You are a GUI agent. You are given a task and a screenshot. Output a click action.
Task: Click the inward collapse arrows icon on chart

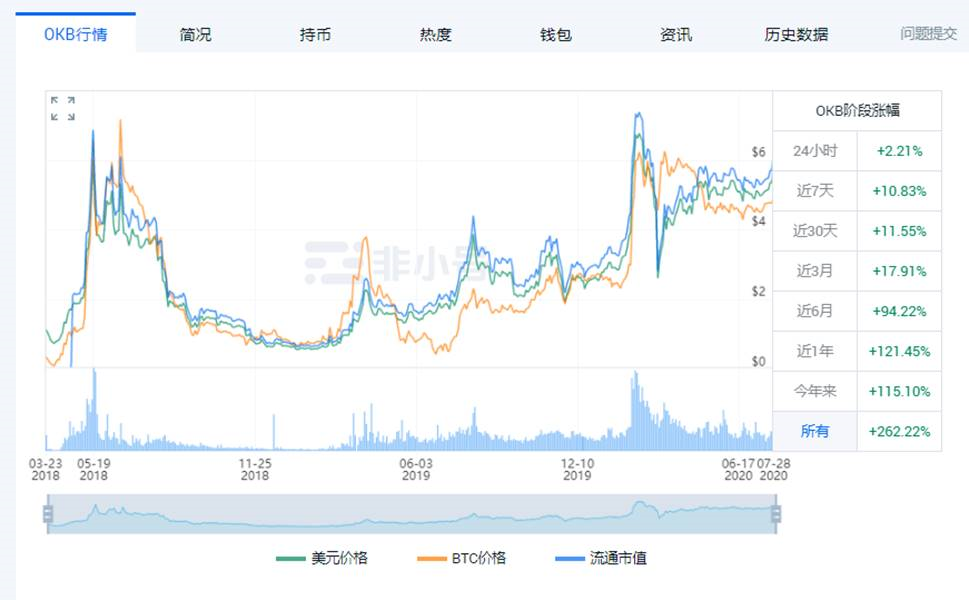click(x=62, y=119)
